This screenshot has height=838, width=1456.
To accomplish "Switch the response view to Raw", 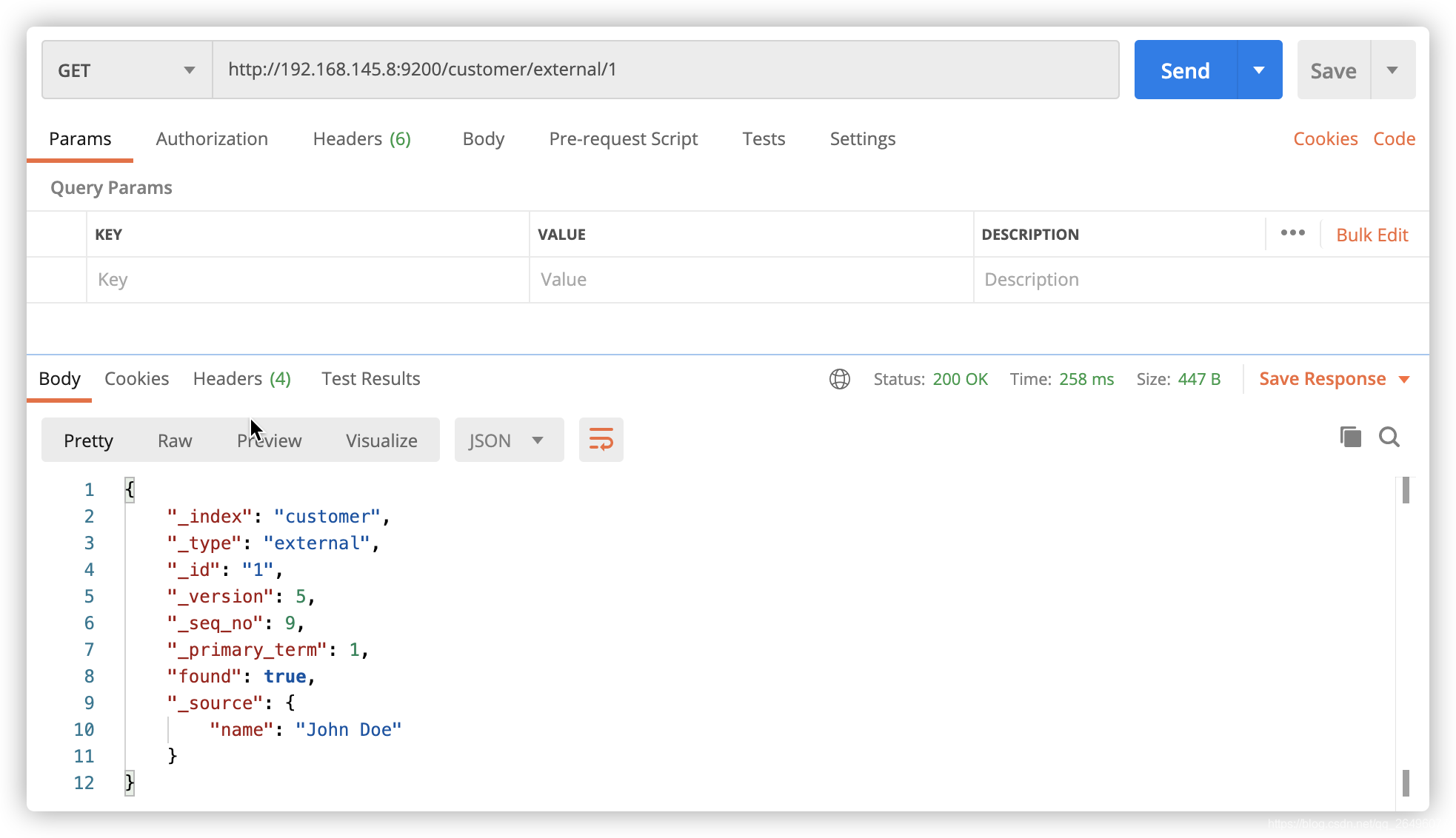I will (x=175, y=440).
